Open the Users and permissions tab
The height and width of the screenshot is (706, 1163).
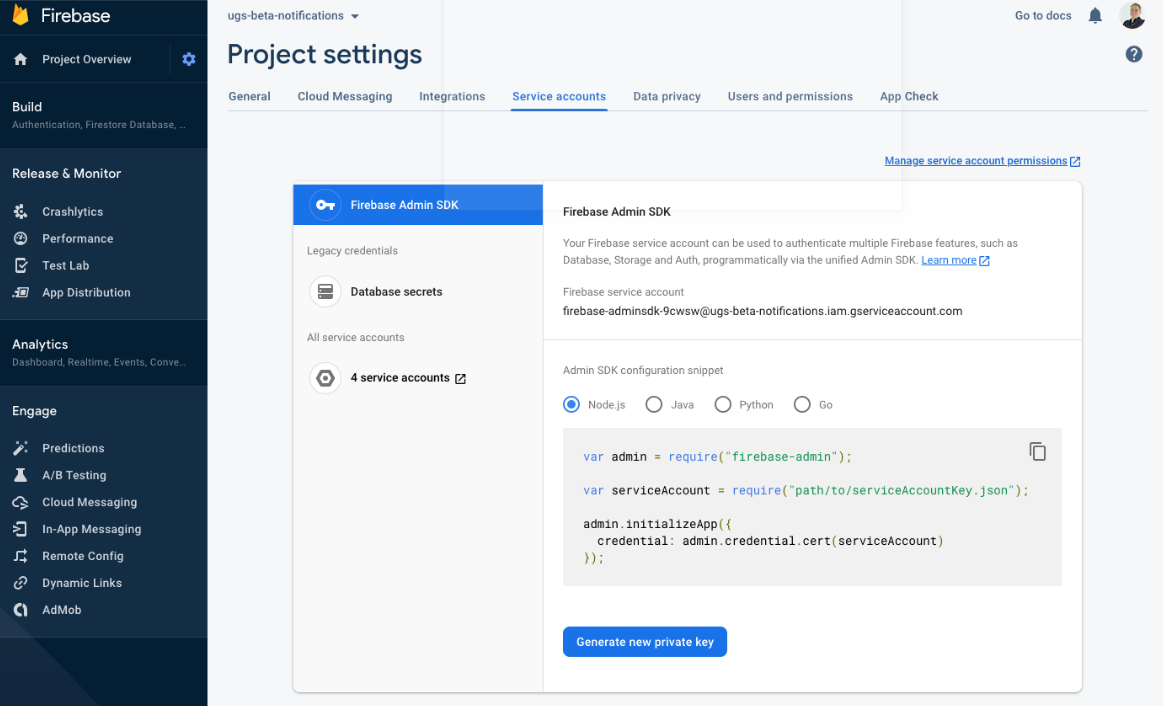click(x=790, y=96)
